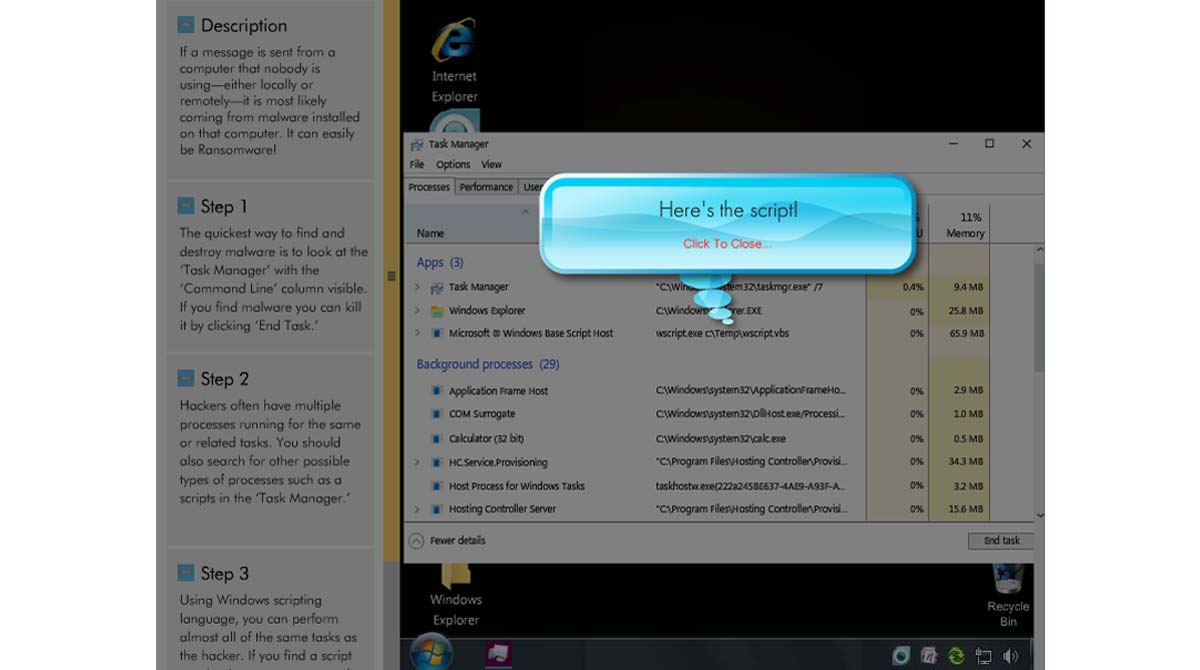Screen dimensions: 1200x670
Task: Collapse the Step 1 section with its minus icon
Action: point(186,205)
